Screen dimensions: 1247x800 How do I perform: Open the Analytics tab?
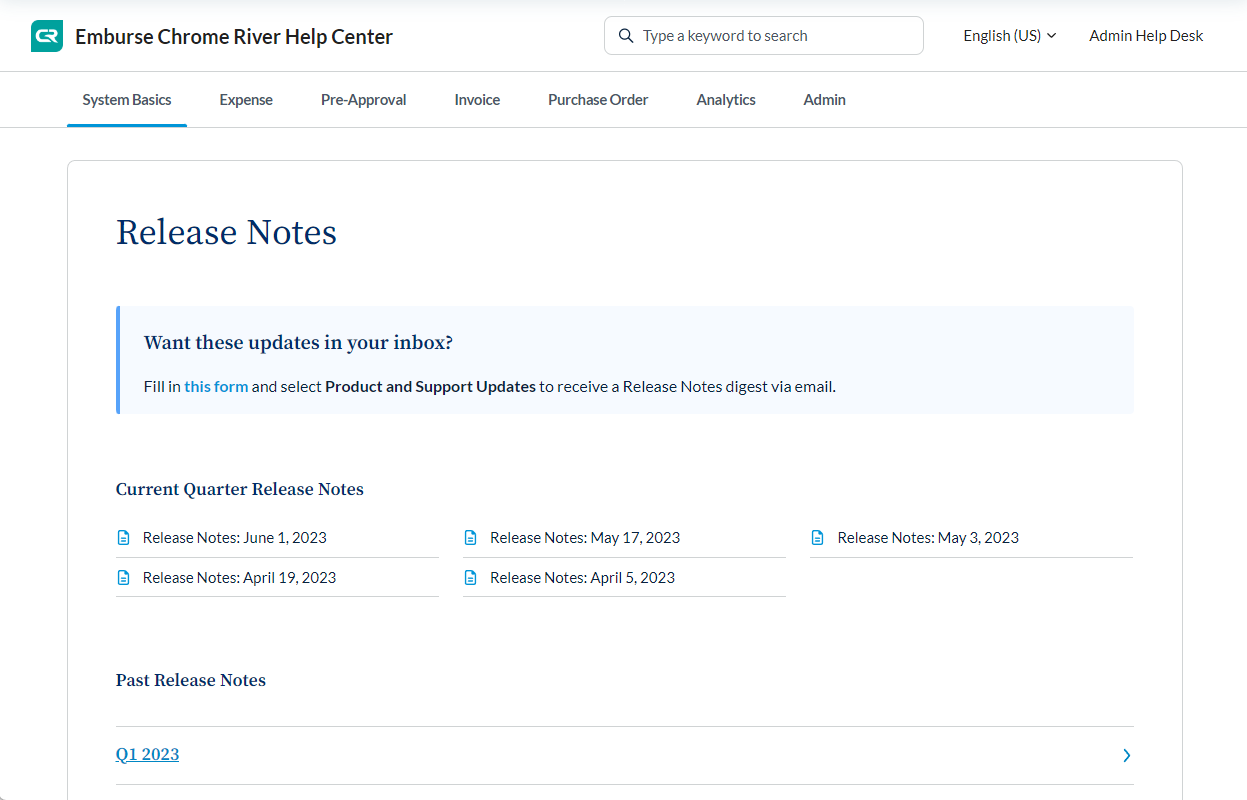[726, 100]
